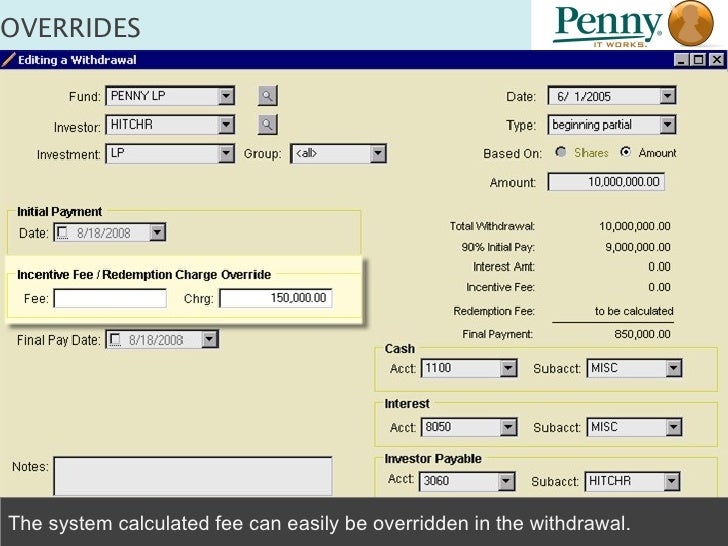
Task: Minimize the Editing a Withdrawal window
Action: (x=681, y=60)
